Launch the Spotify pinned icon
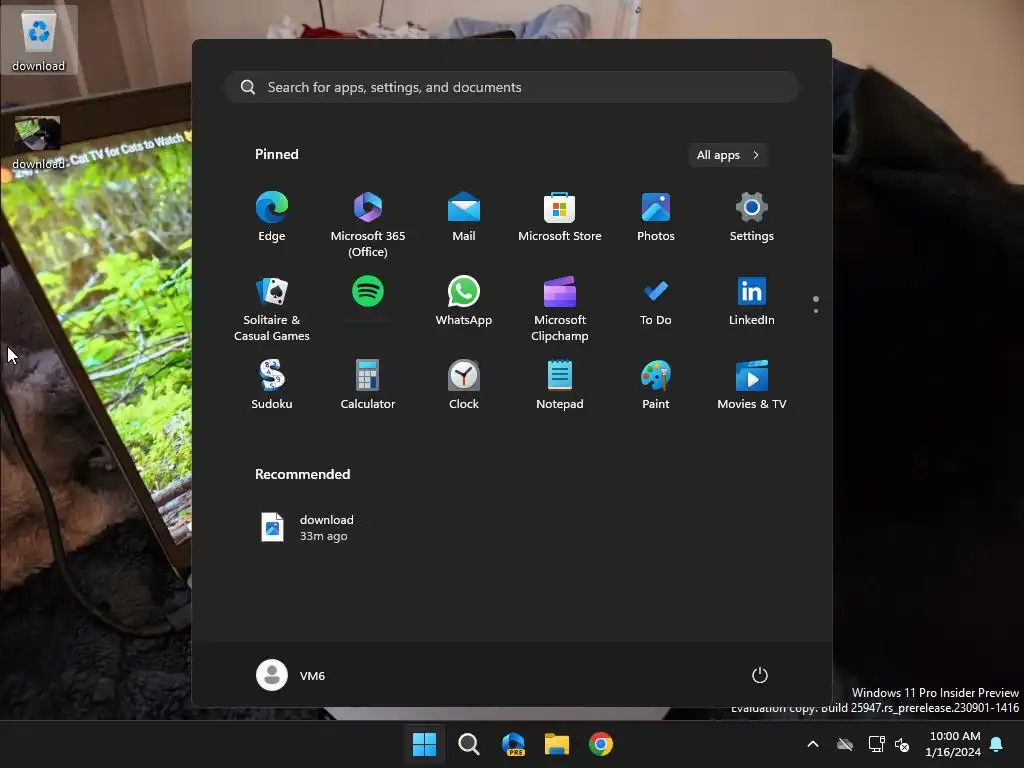1024x768 pixels. (368, 292)
